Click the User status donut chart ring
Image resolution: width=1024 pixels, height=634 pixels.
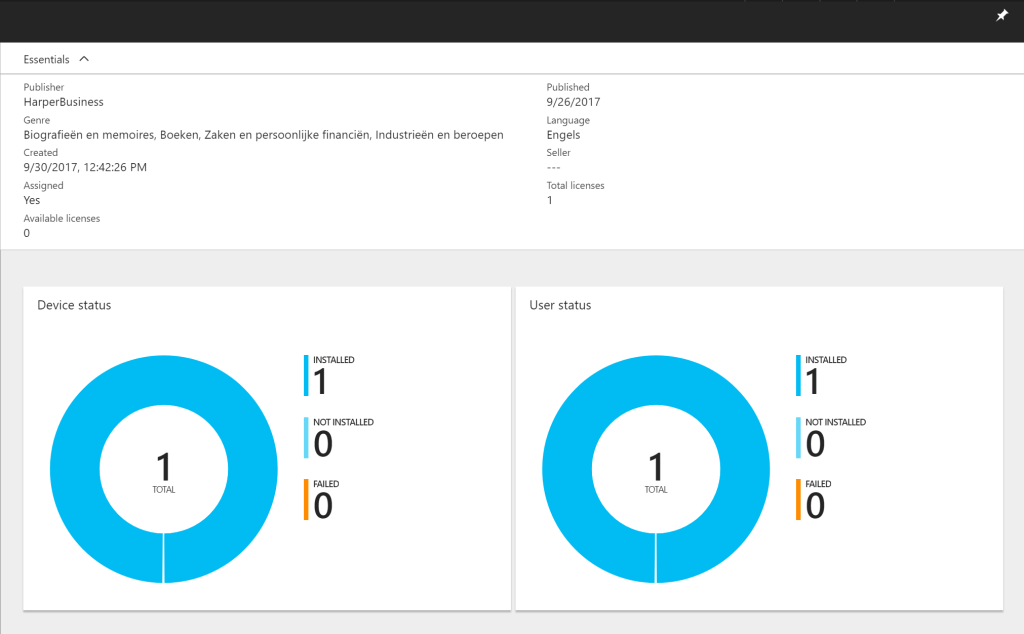pyautogui.click(x=567, y=468)
